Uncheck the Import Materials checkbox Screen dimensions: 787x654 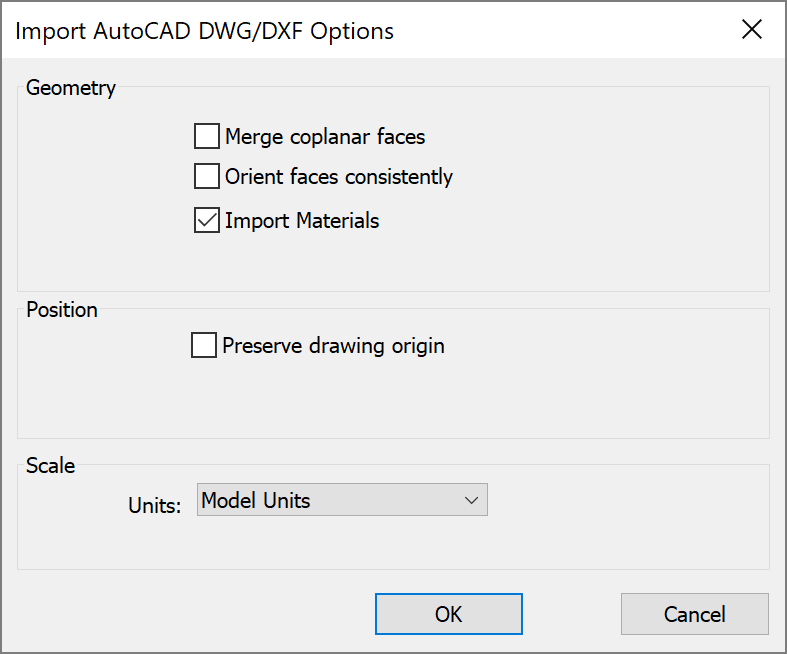tap(207, 220)
